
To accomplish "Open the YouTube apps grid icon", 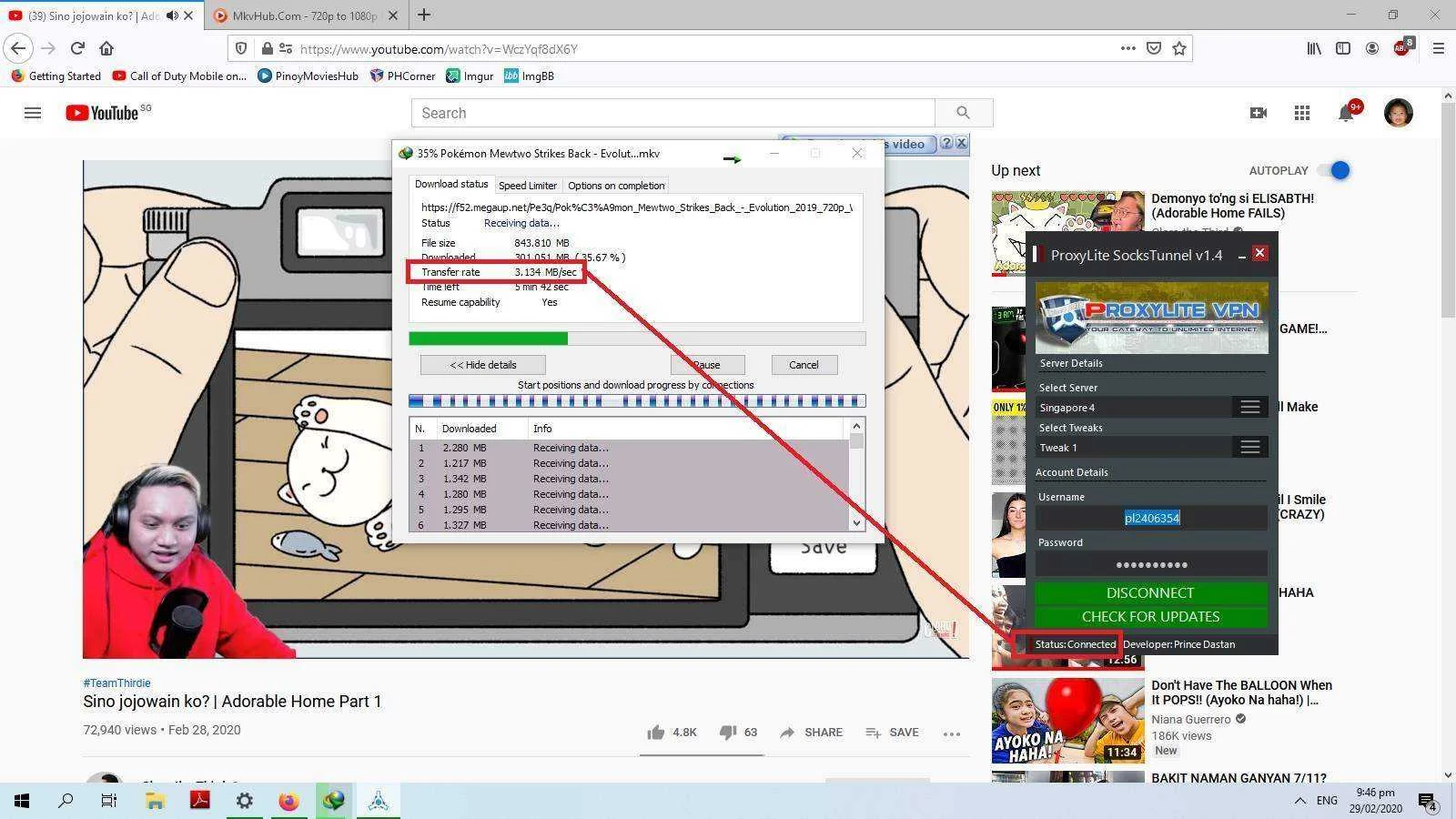I will click(x=1302, y=113).
